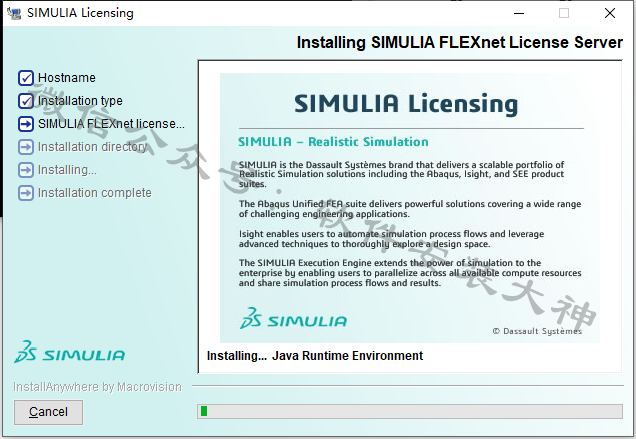Select the Installation directory step label
636x439 pixels.
click(92, 147)
